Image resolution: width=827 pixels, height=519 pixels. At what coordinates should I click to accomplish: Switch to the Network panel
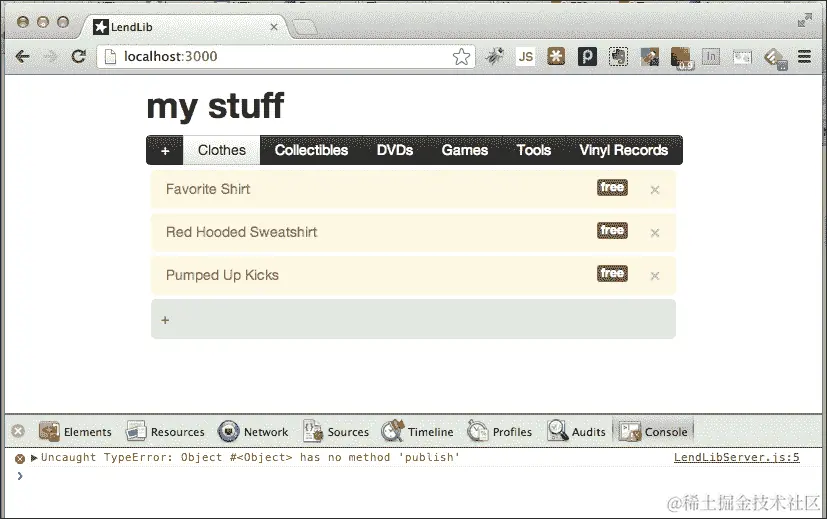[253, 431]
